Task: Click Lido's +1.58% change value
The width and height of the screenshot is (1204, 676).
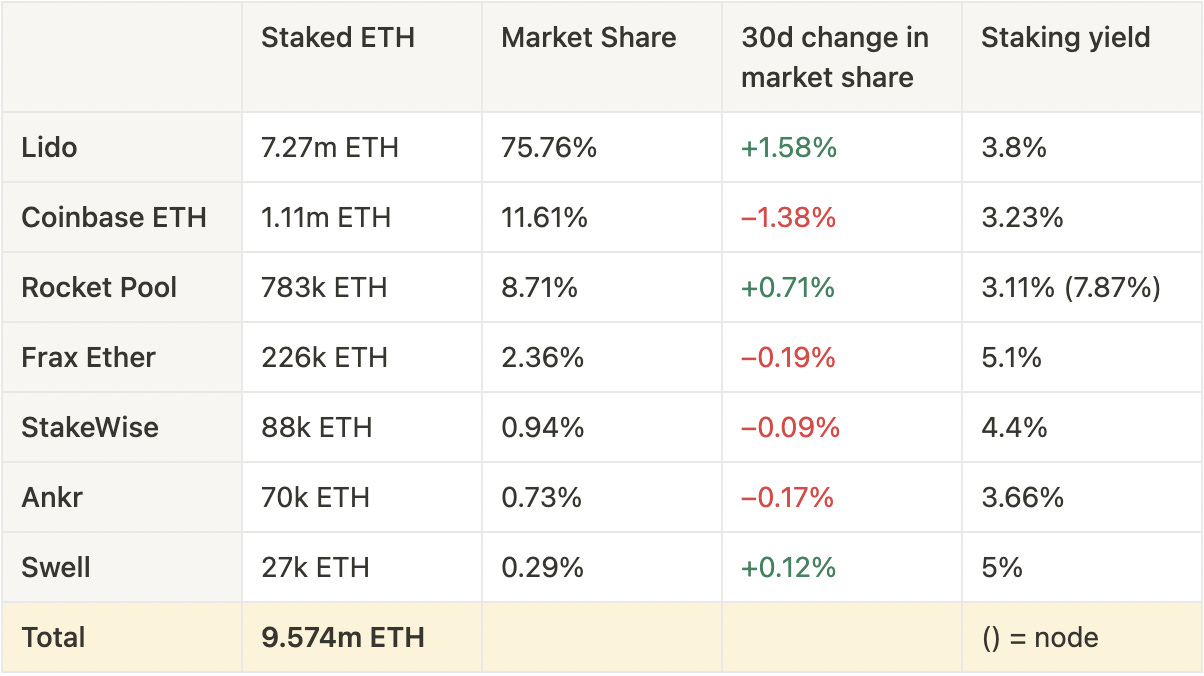Action: 788,148
